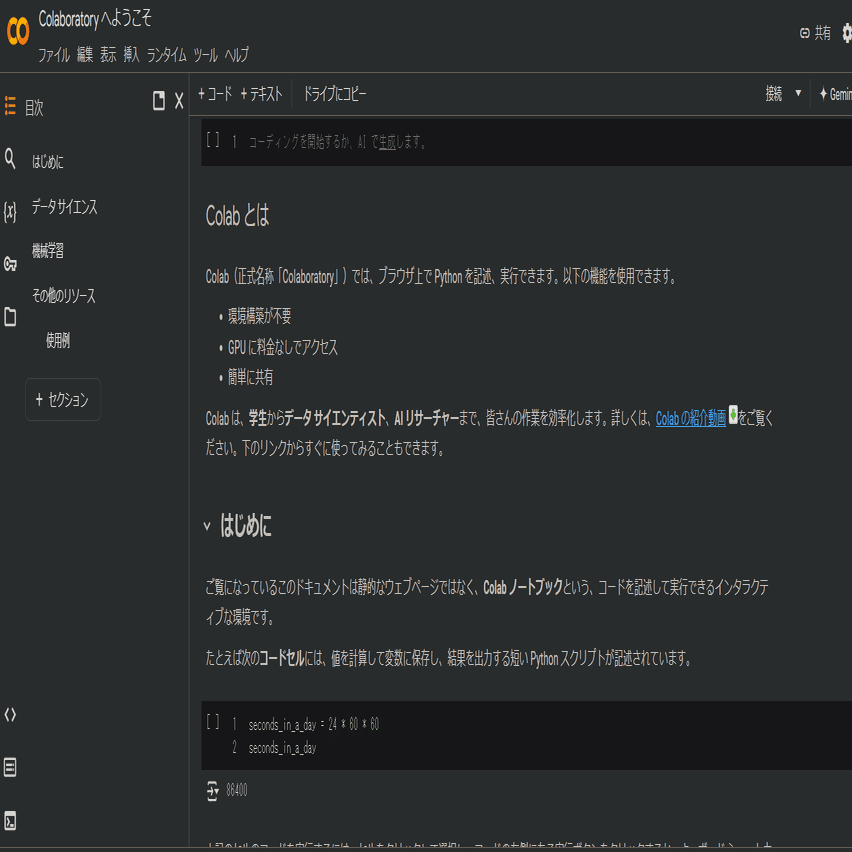
Task: Run the seconds_in_a_day code cell
Action: point(213,723)
